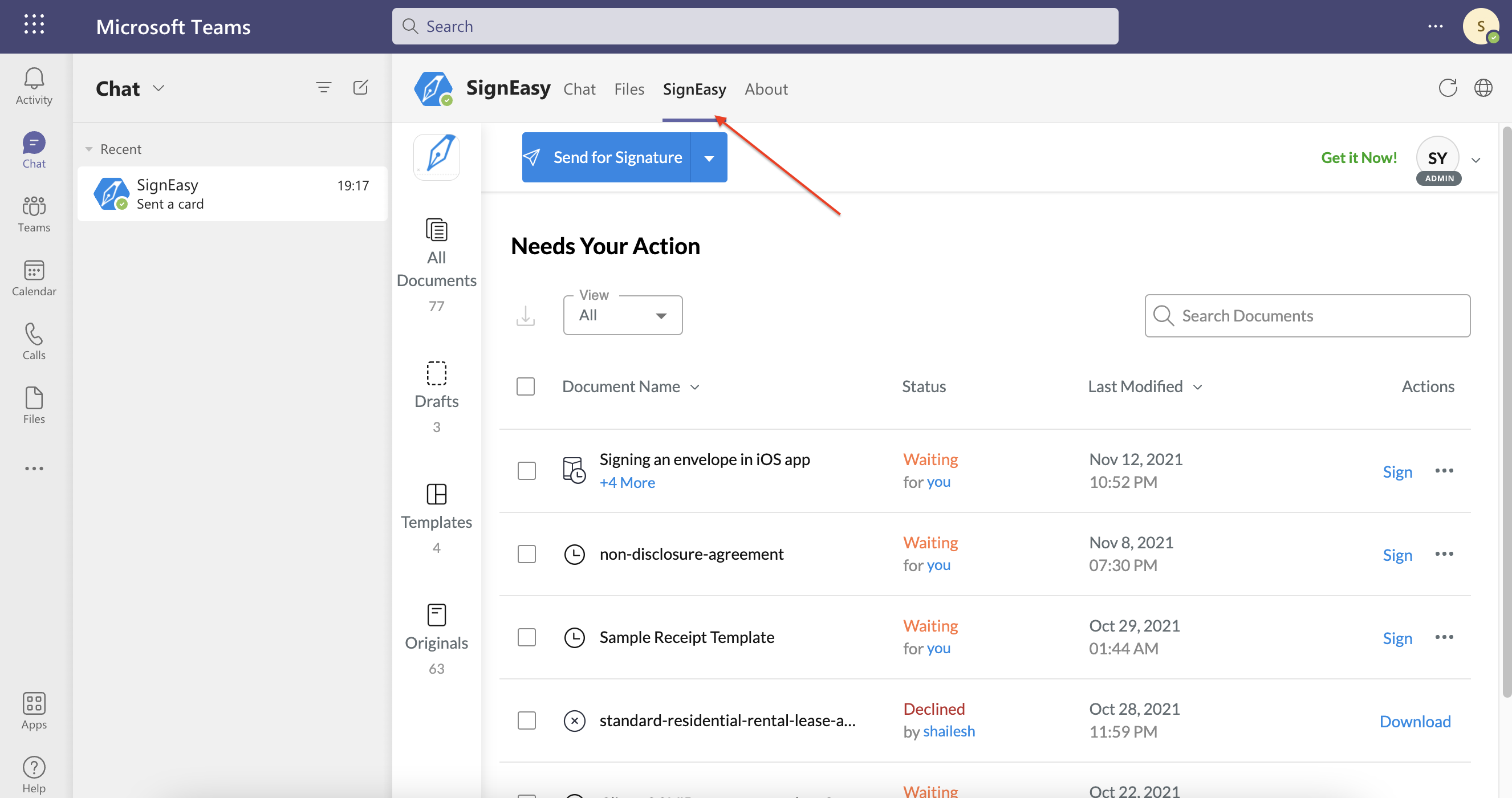
Task: Open Files in left rail
Action: (x=34, y=405)
